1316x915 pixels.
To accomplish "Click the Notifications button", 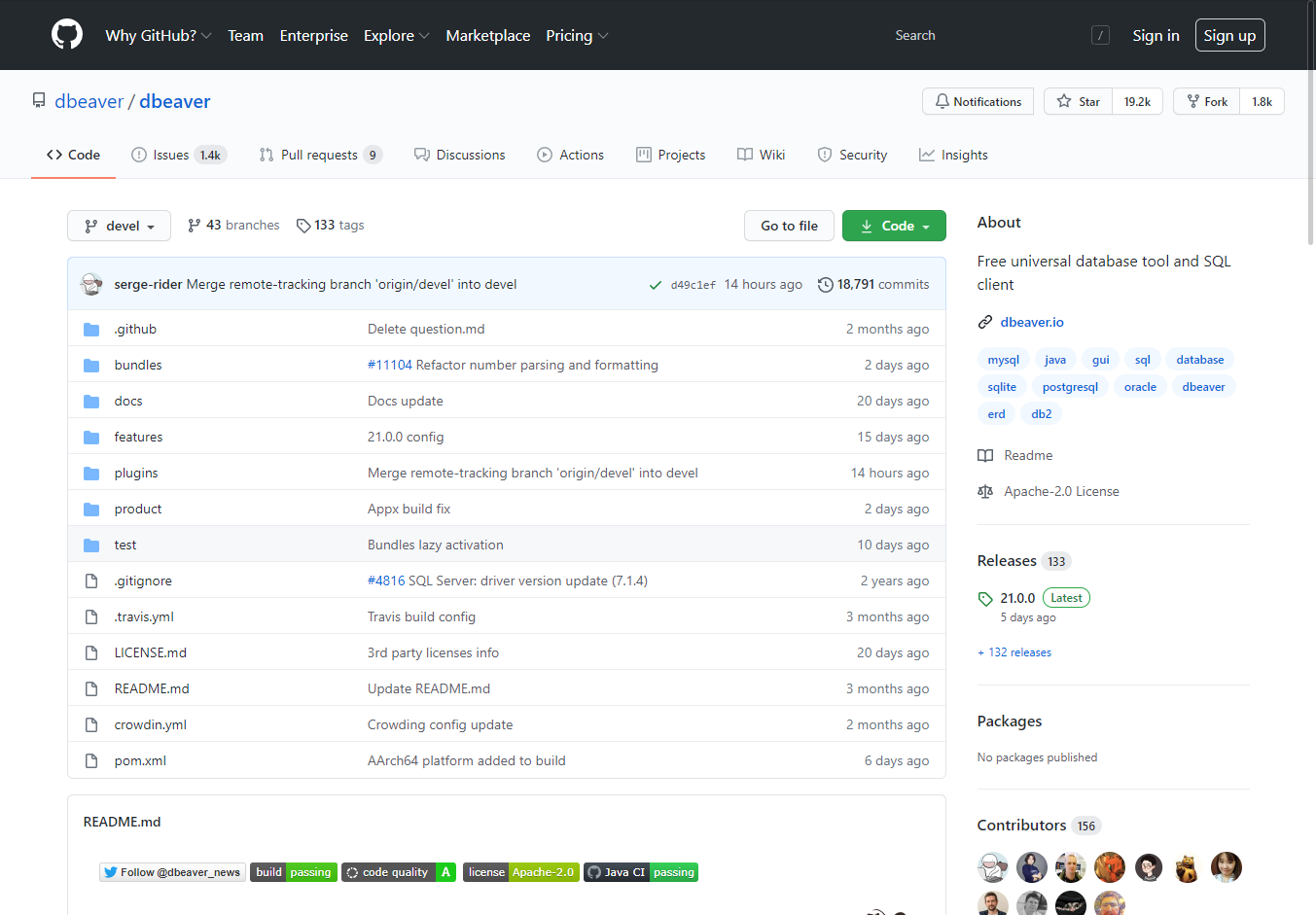I will (978, 101).
